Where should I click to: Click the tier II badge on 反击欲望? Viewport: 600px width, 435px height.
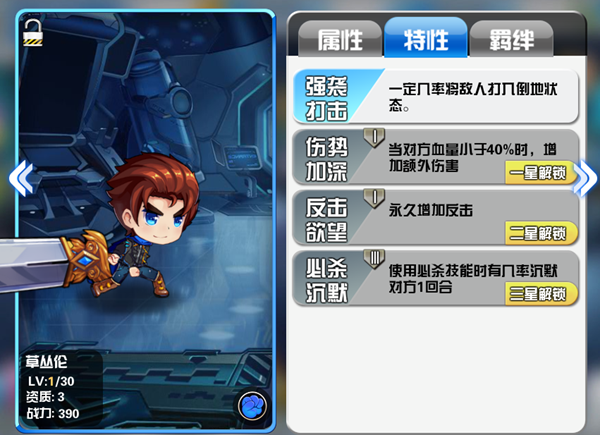pyautogui.click(x=374, y=198)
